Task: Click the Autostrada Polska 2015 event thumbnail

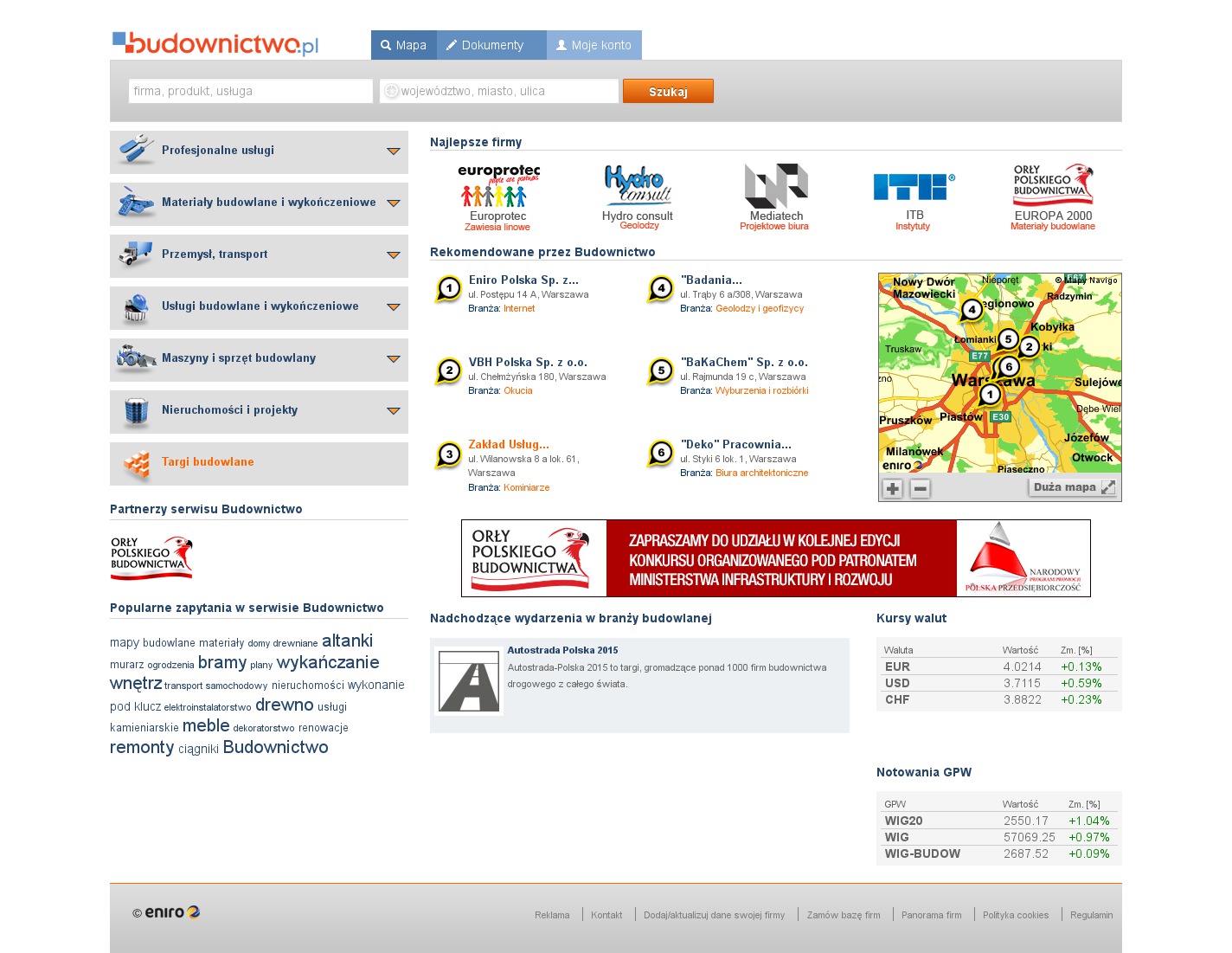Action: tap(469, 681)
